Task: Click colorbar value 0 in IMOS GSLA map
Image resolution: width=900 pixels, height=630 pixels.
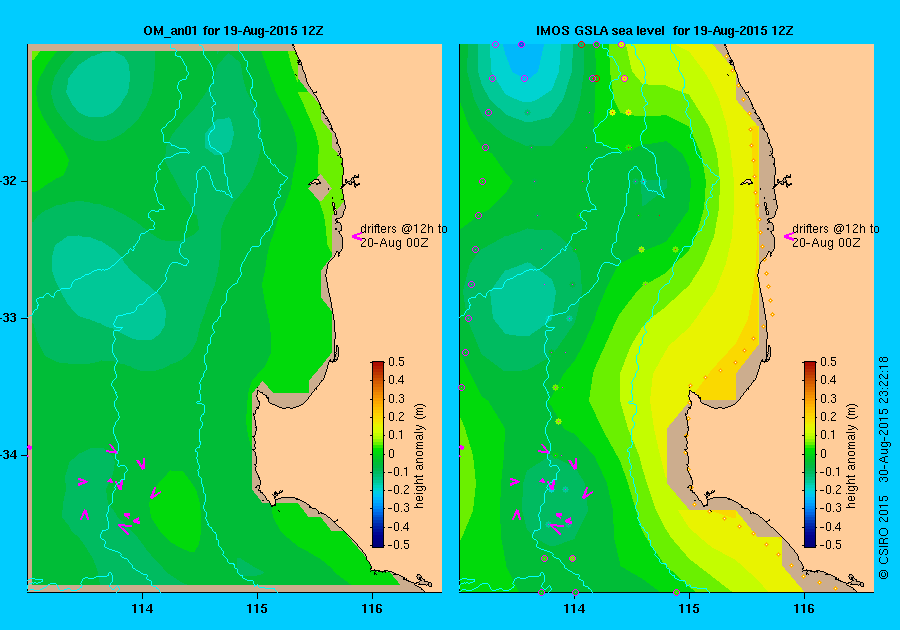Action: [824, 453]
